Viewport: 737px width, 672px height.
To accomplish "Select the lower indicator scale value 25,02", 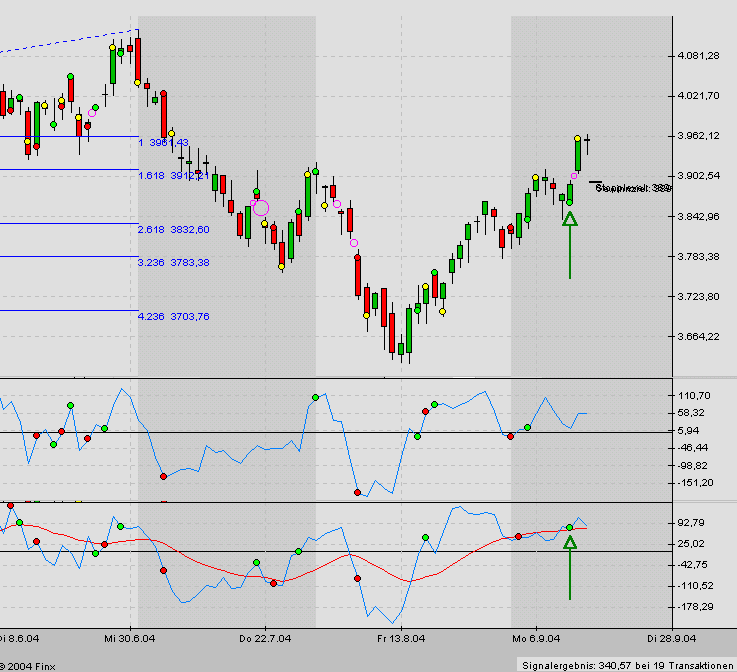I will (x=691, y=544).
